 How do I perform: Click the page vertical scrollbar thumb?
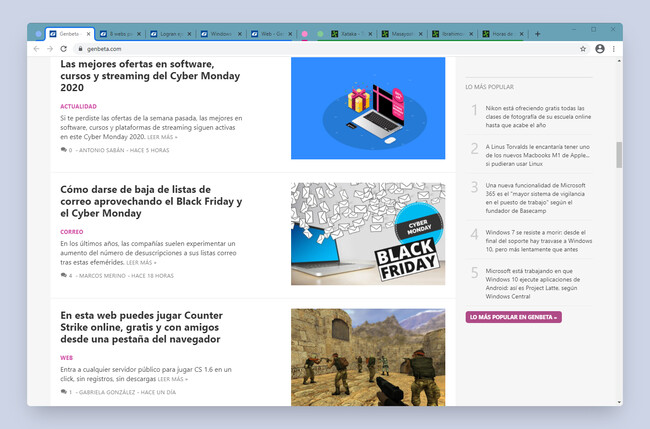coord(619,155)
